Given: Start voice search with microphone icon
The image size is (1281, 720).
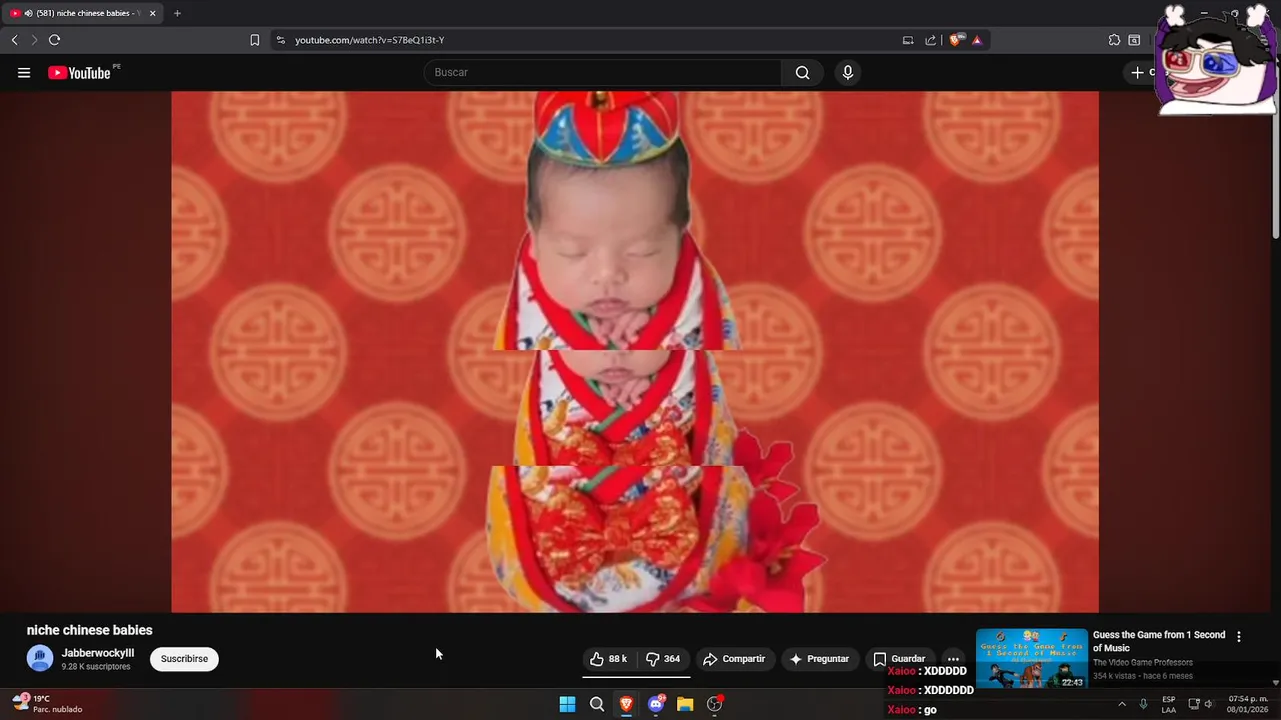Looking at the screenshot, I should (x=848, y=72).
